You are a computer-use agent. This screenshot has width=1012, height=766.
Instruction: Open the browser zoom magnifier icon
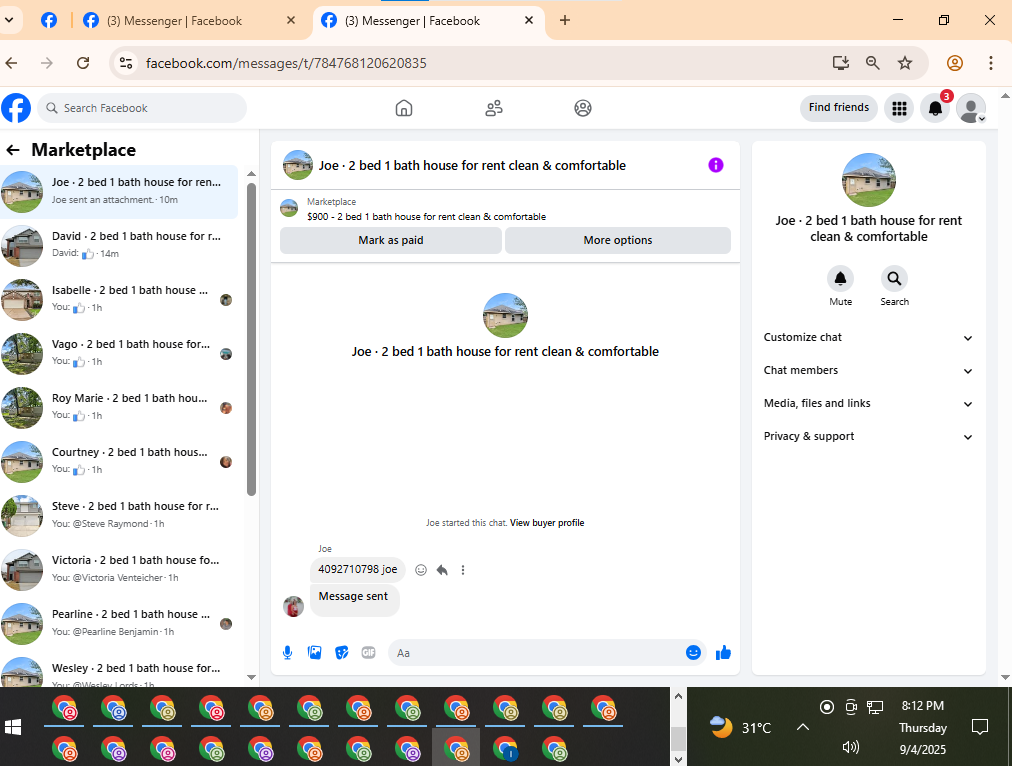pyautogui.click(x=873, y=63)
